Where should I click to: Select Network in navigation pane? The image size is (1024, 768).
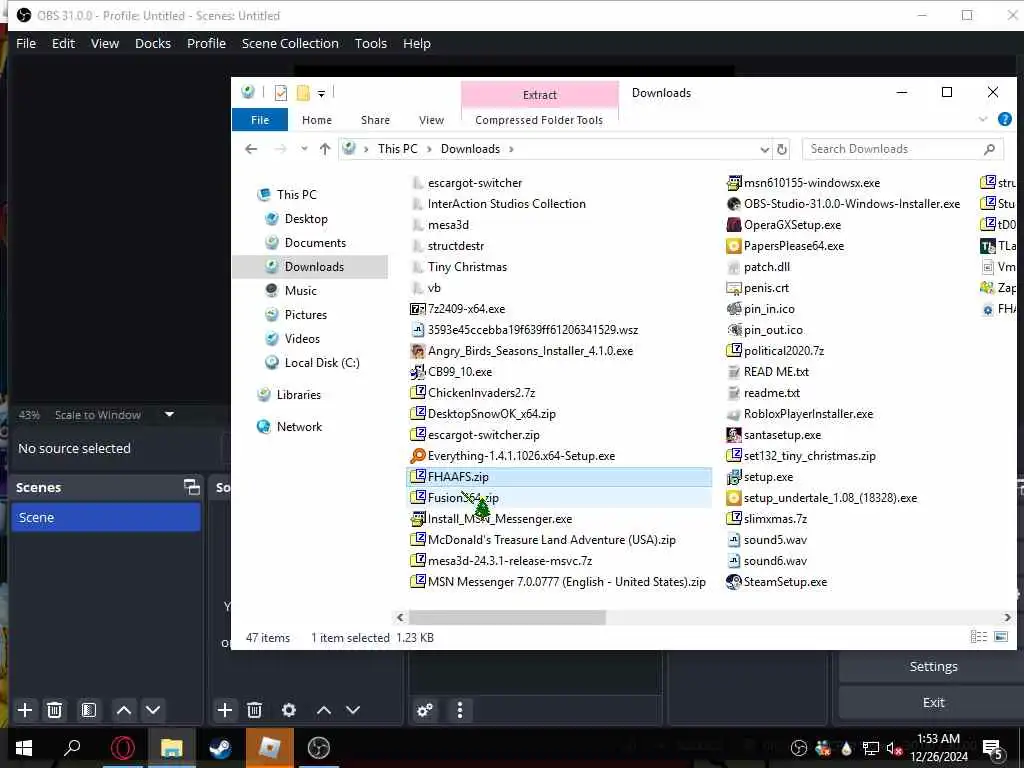(x=299, y=426)
